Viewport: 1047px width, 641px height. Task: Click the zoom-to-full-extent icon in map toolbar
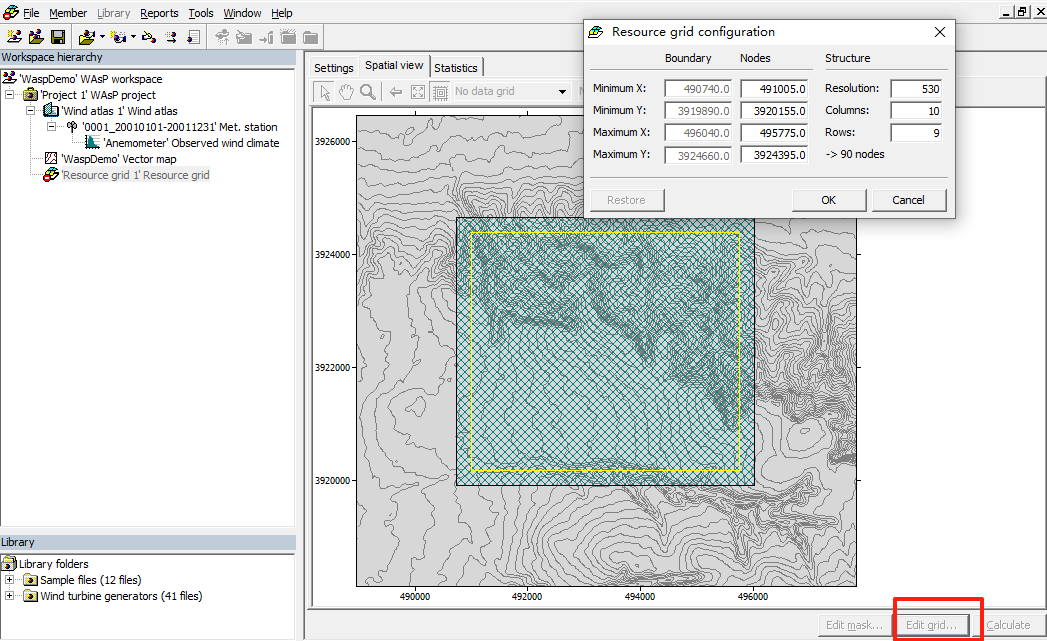click(417, 92)
